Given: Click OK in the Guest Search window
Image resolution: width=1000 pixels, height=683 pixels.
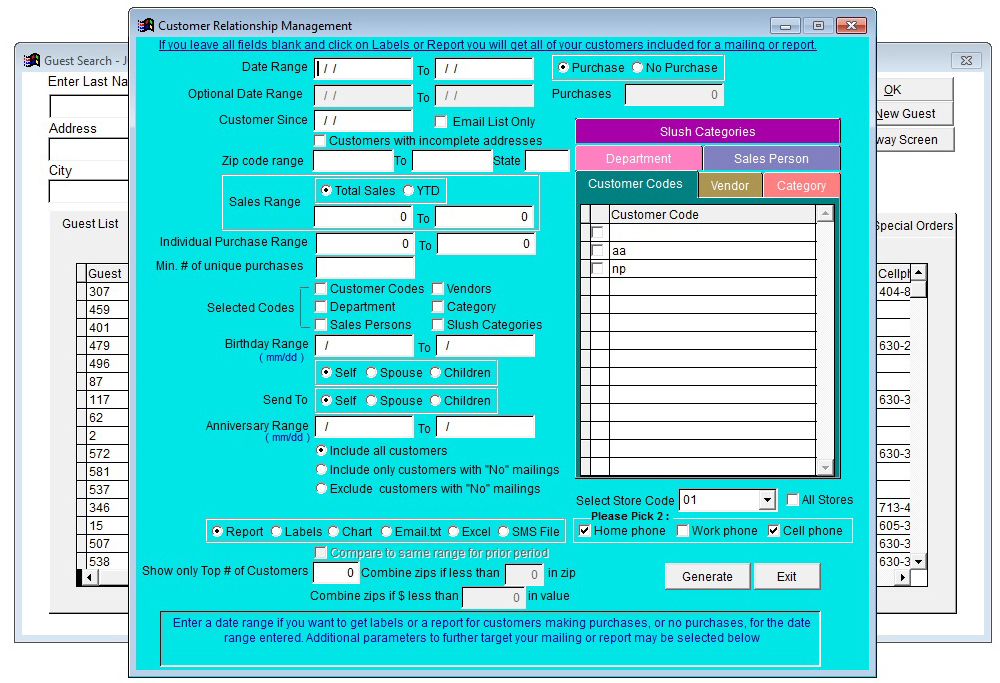Looking at the screenshot, I should [914, 90].
